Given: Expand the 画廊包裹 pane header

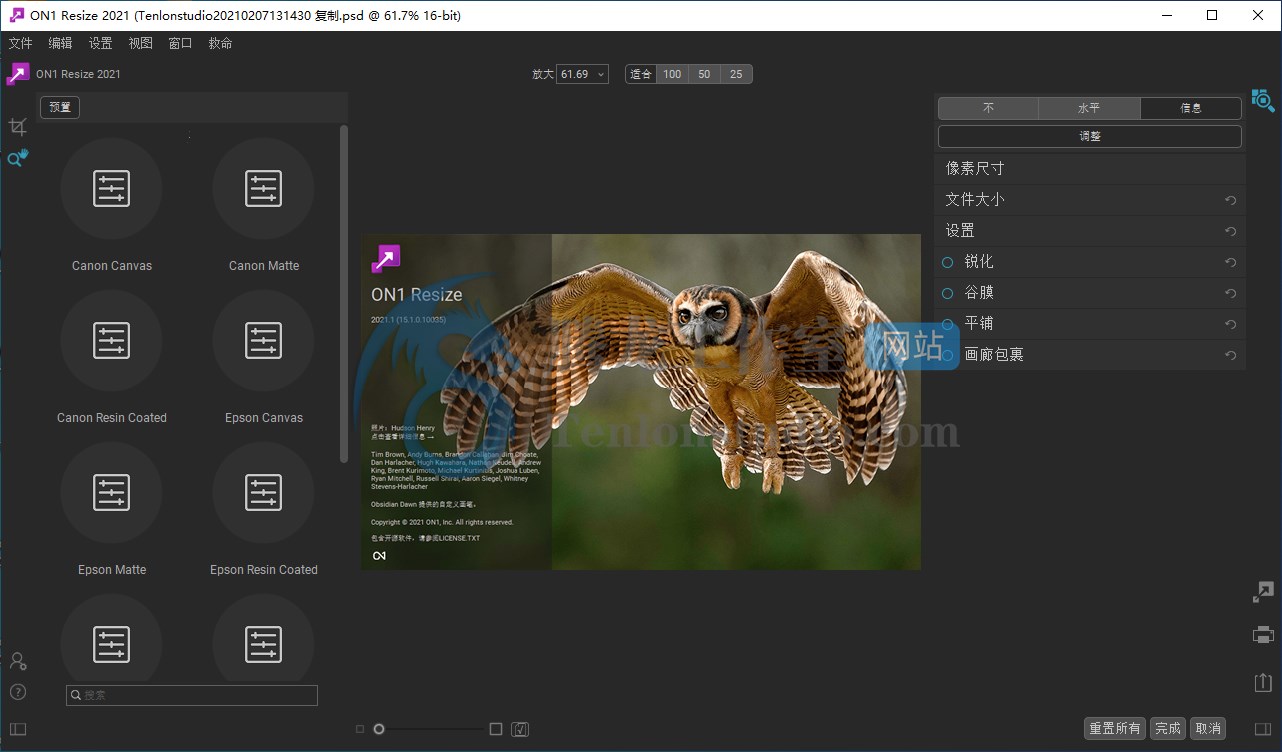Looking at the screenshot, I should point(1091,354).
